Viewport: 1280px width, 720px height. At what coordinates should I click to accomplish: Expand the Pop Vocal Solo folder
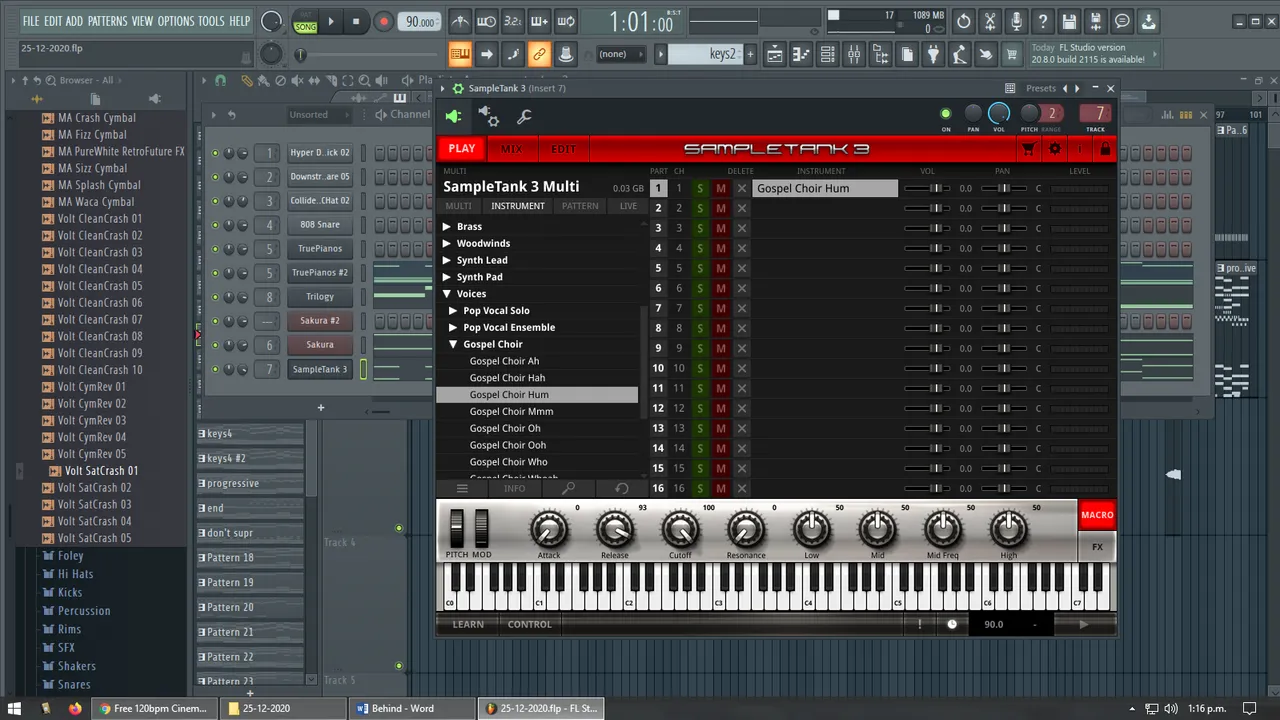click(453, 311)
